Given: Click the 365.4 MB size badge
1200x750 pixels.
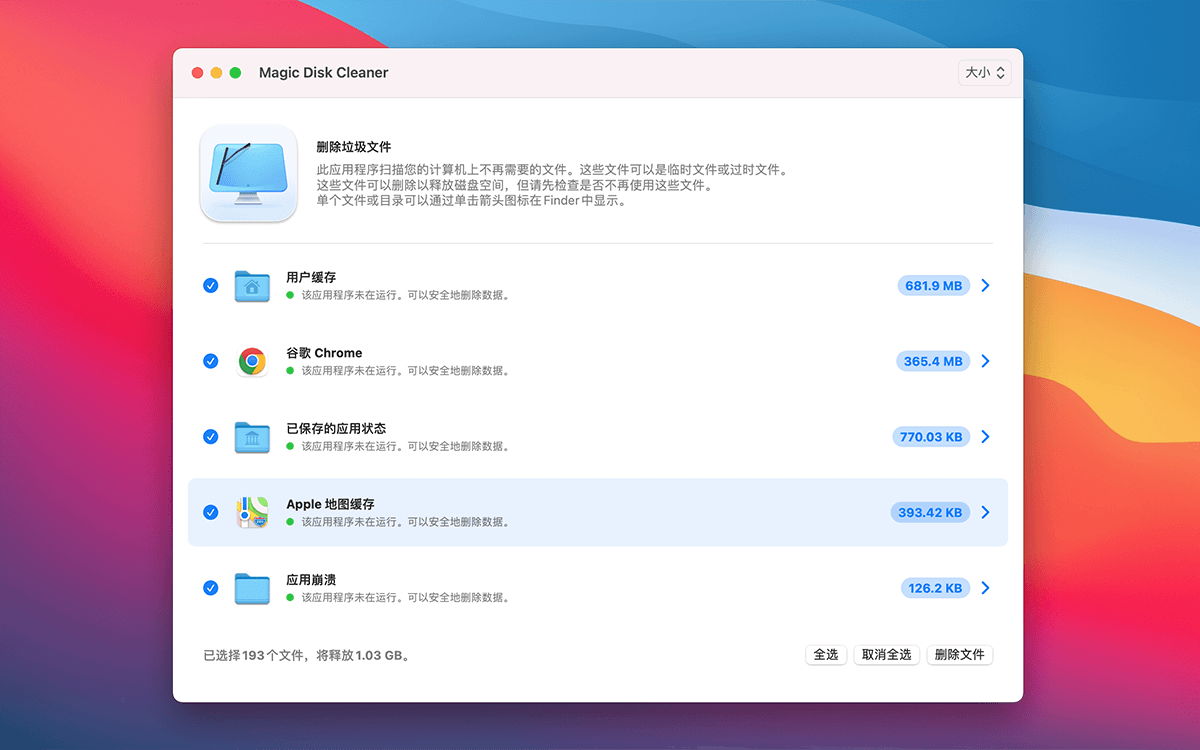Looking at the screenshot, I should click(x=933, y=361).
